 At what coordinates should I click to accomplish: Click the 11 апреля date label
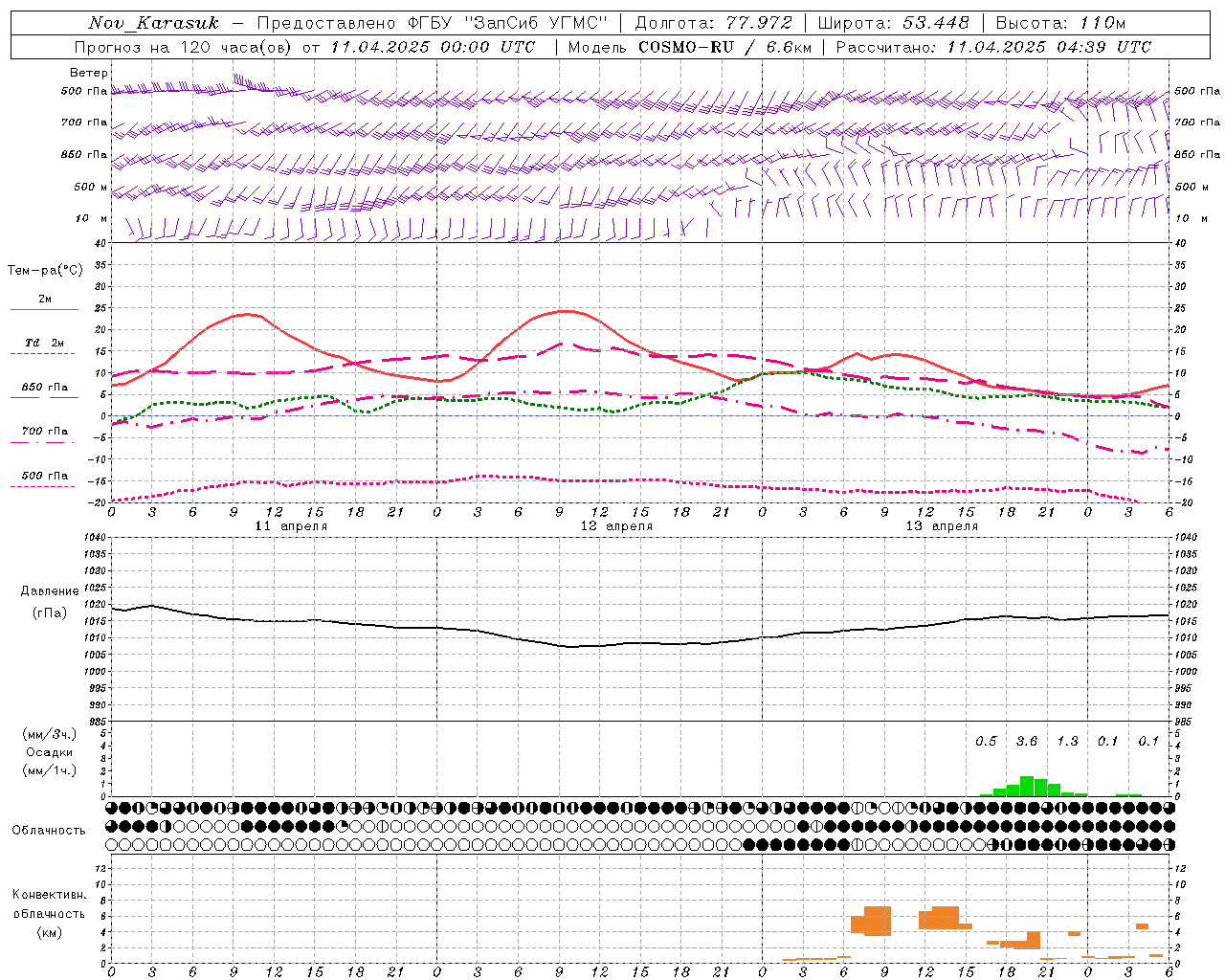(291, 526)
